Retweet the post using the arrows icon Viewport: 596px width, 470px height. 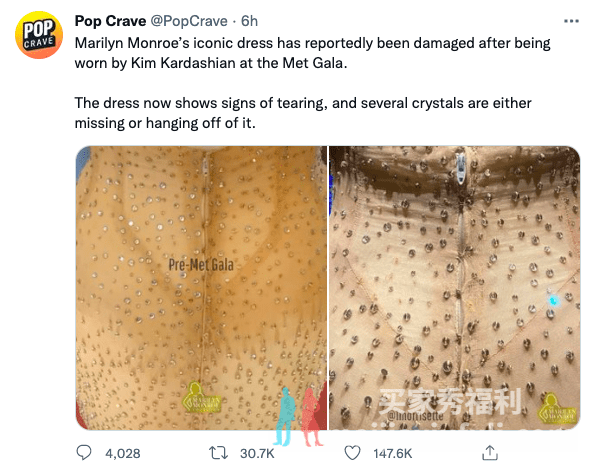219,453
